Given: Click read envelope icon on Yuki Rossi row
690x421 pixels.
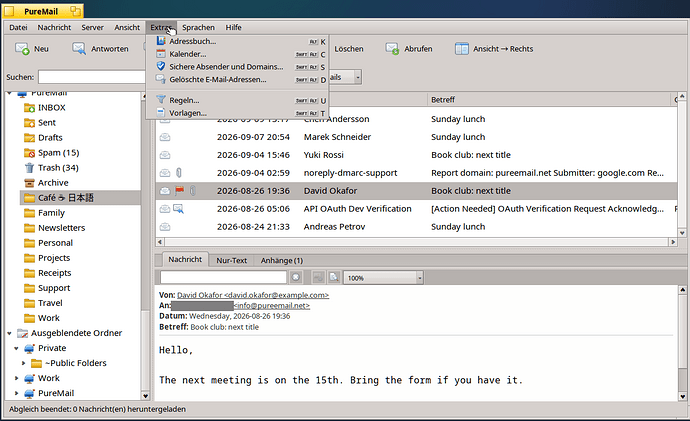Looking at the screenshot, I should (165, 155).
